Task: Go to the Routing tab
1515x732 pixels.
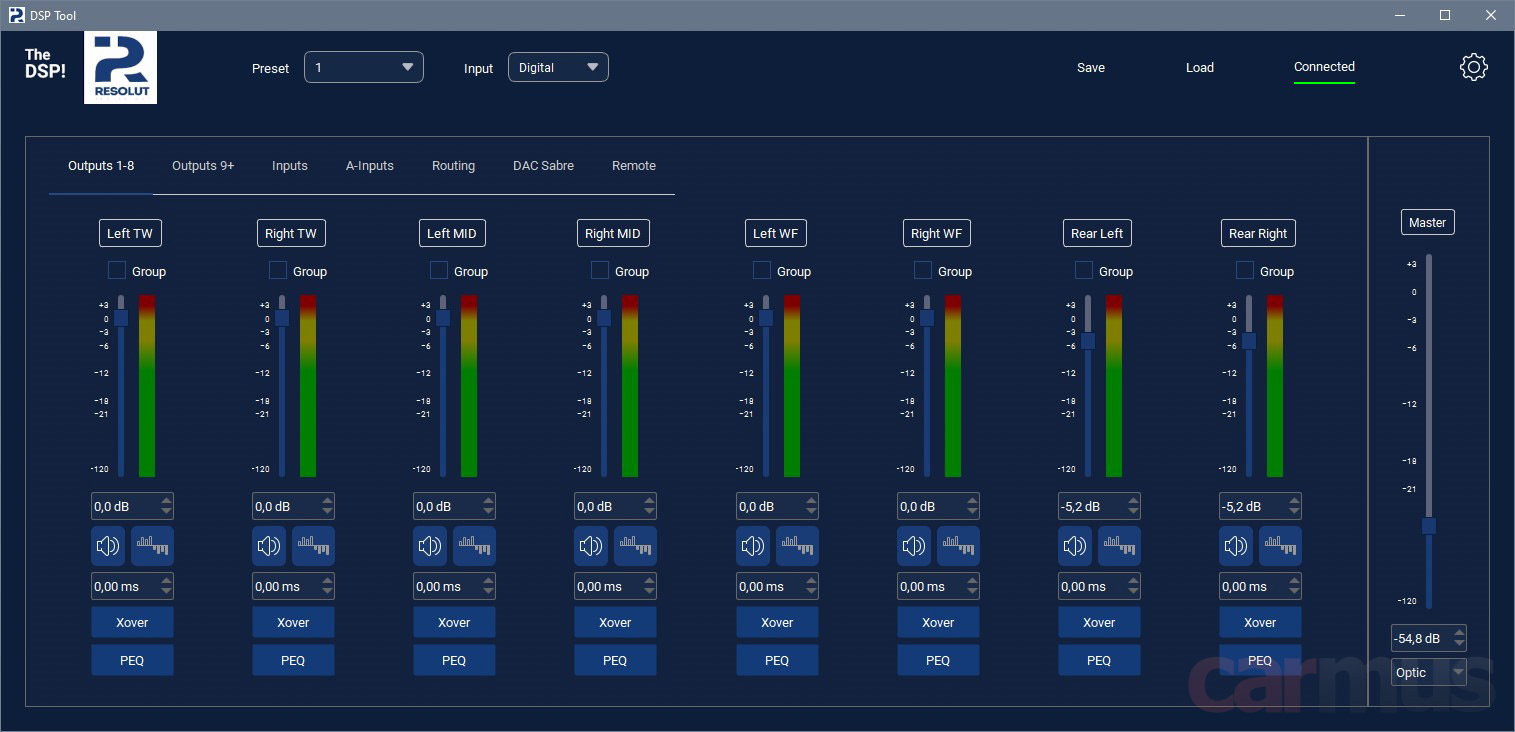Action: (x=453, y=166)
